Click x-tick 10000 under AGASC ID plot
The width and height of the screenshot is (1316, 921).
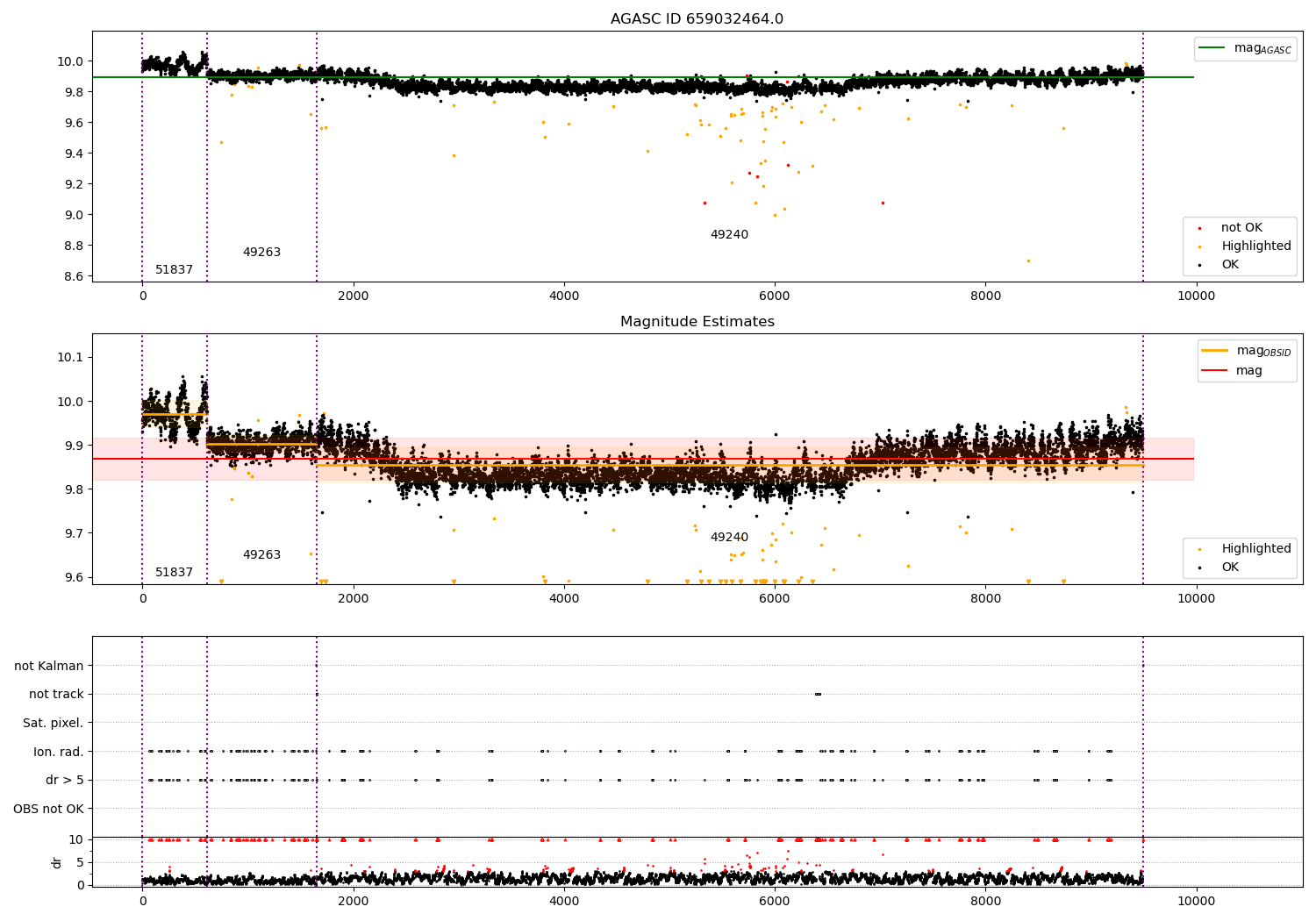tap(1196, 296)
